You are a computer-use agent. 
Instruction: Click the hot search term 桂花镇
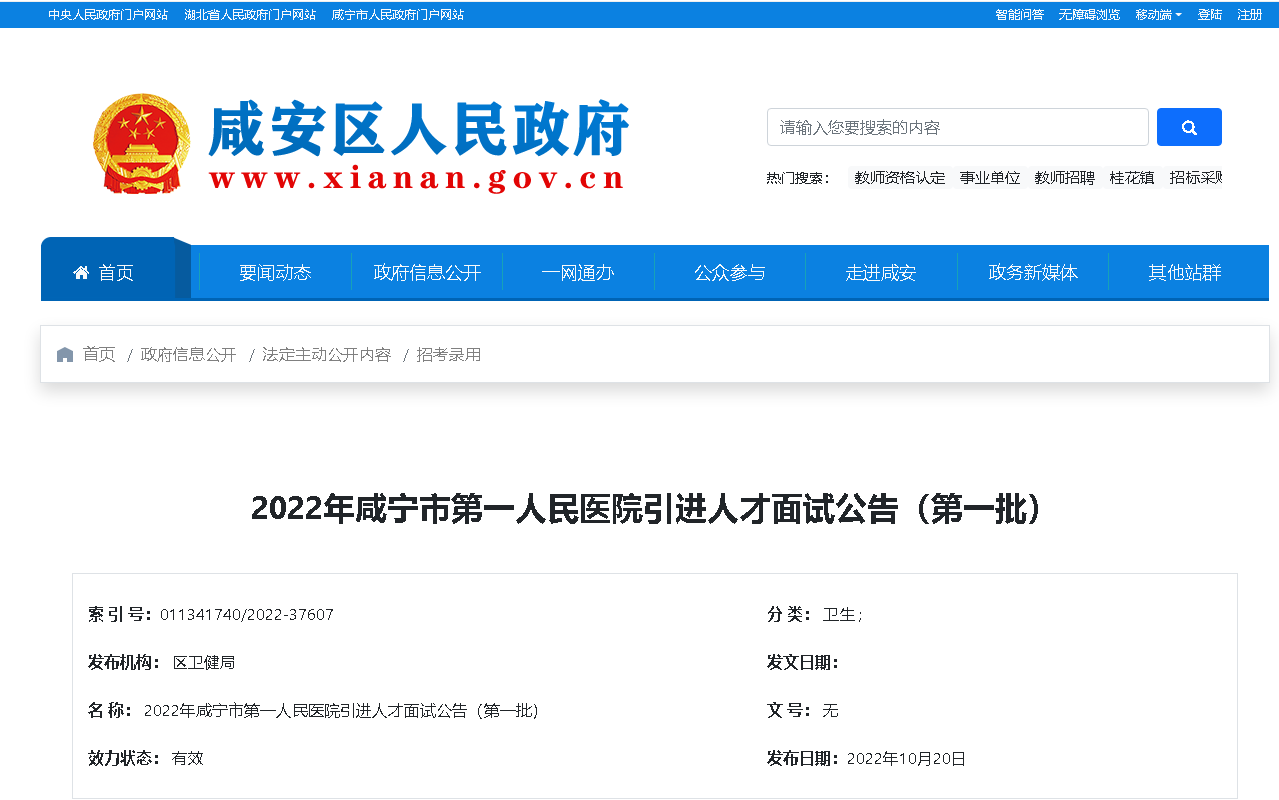coord(1132,178)
